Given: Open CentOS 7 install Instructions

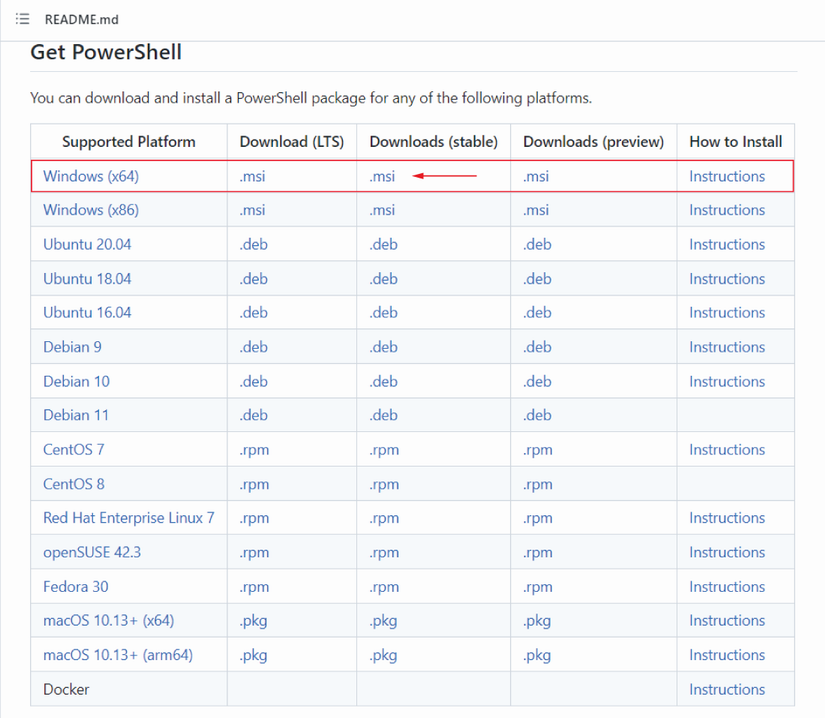Looking at the screenshot, I should click(726, 450).
